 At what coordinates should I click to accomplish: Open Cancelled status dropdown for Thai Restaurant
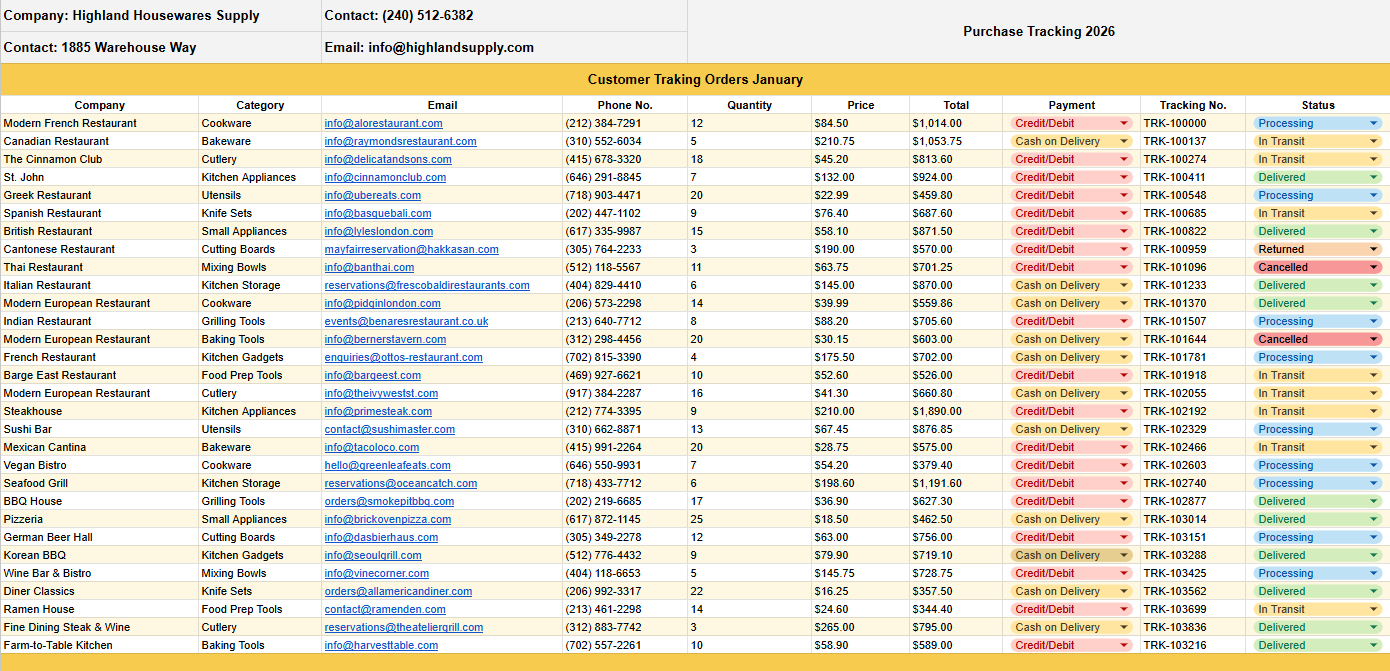click(1317, 267)
